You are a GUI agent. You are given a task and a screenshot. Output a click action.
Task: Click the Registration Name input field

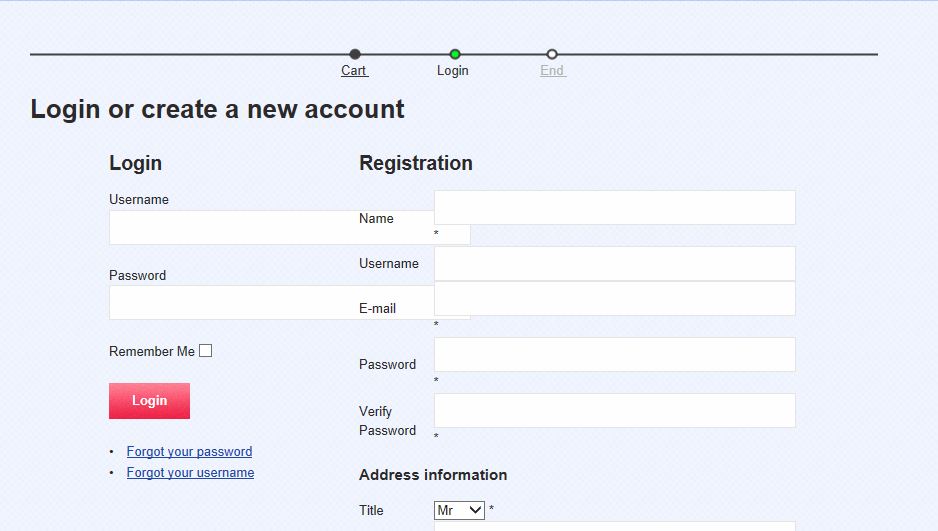(x=614, y=207)
